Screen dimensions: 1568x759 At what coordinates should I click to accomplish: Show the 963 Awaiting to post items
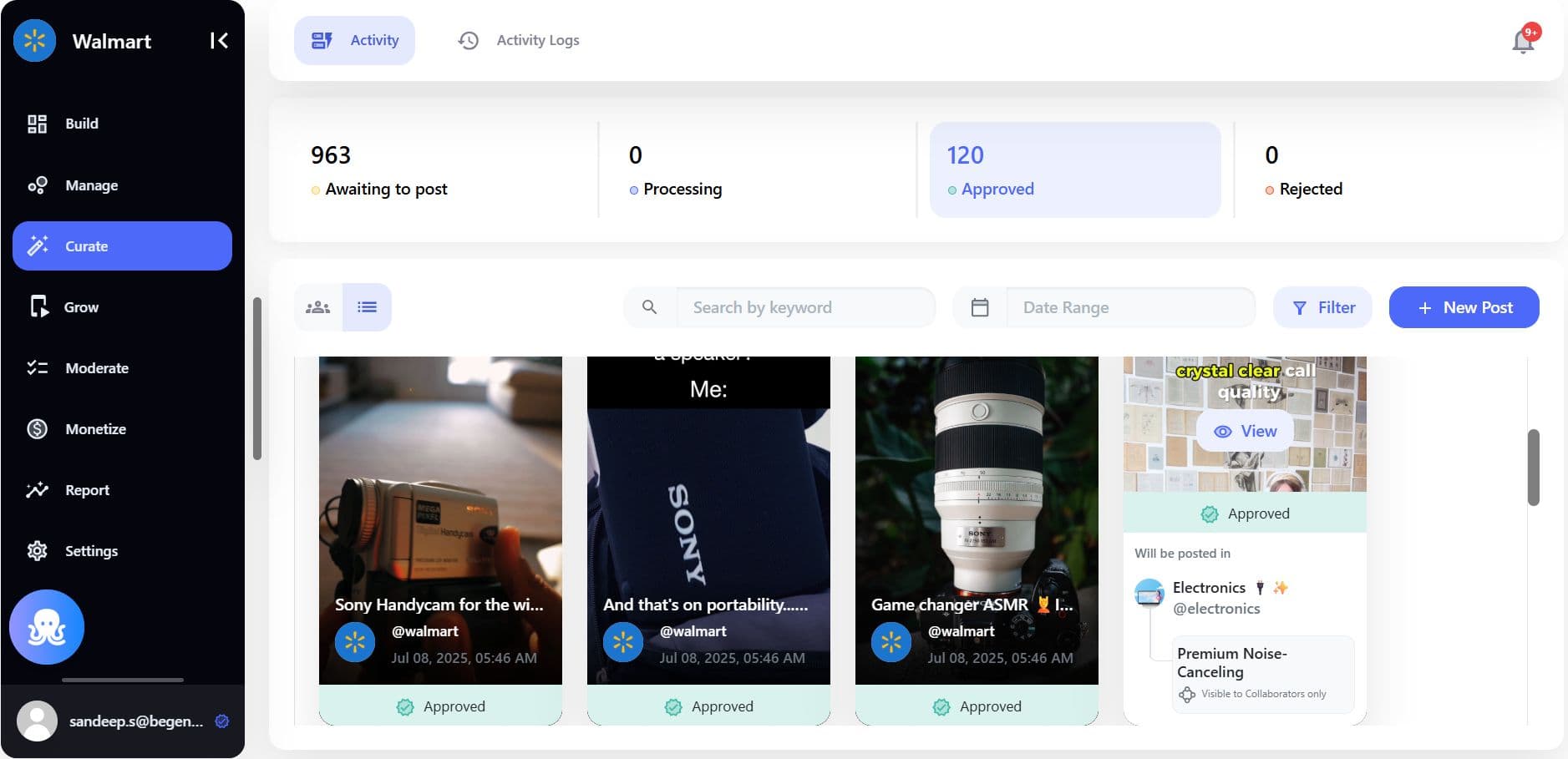coord(441,170)
